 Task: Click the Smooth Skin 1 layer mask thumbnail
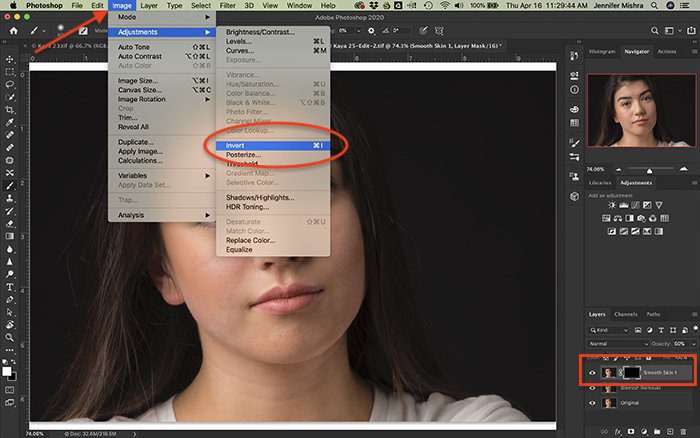(x=632, y=373)
